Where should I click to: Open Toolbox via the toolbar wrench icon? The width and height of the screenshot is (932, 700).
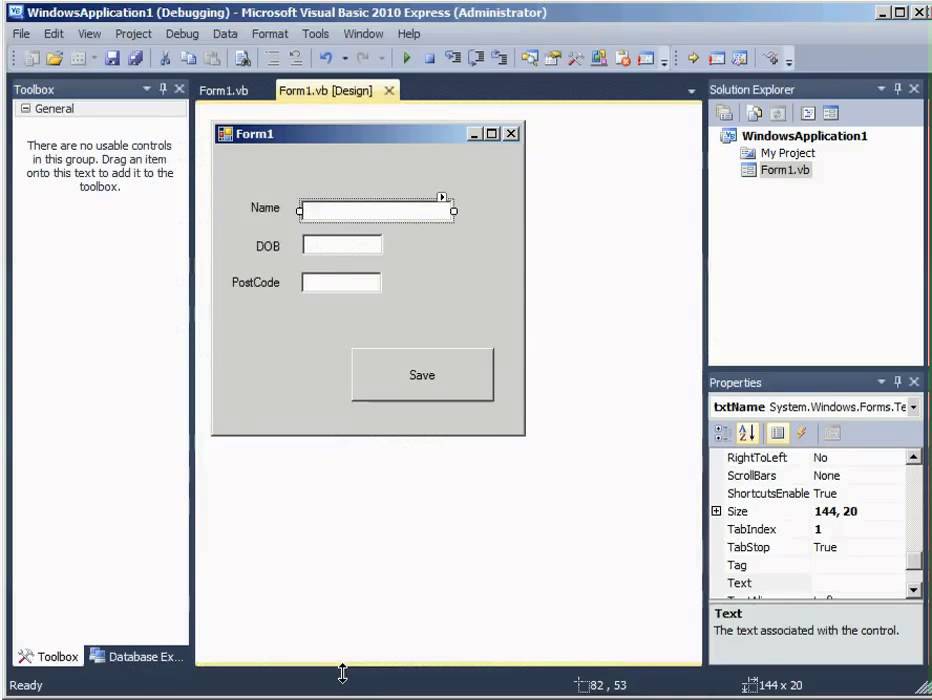575,58
